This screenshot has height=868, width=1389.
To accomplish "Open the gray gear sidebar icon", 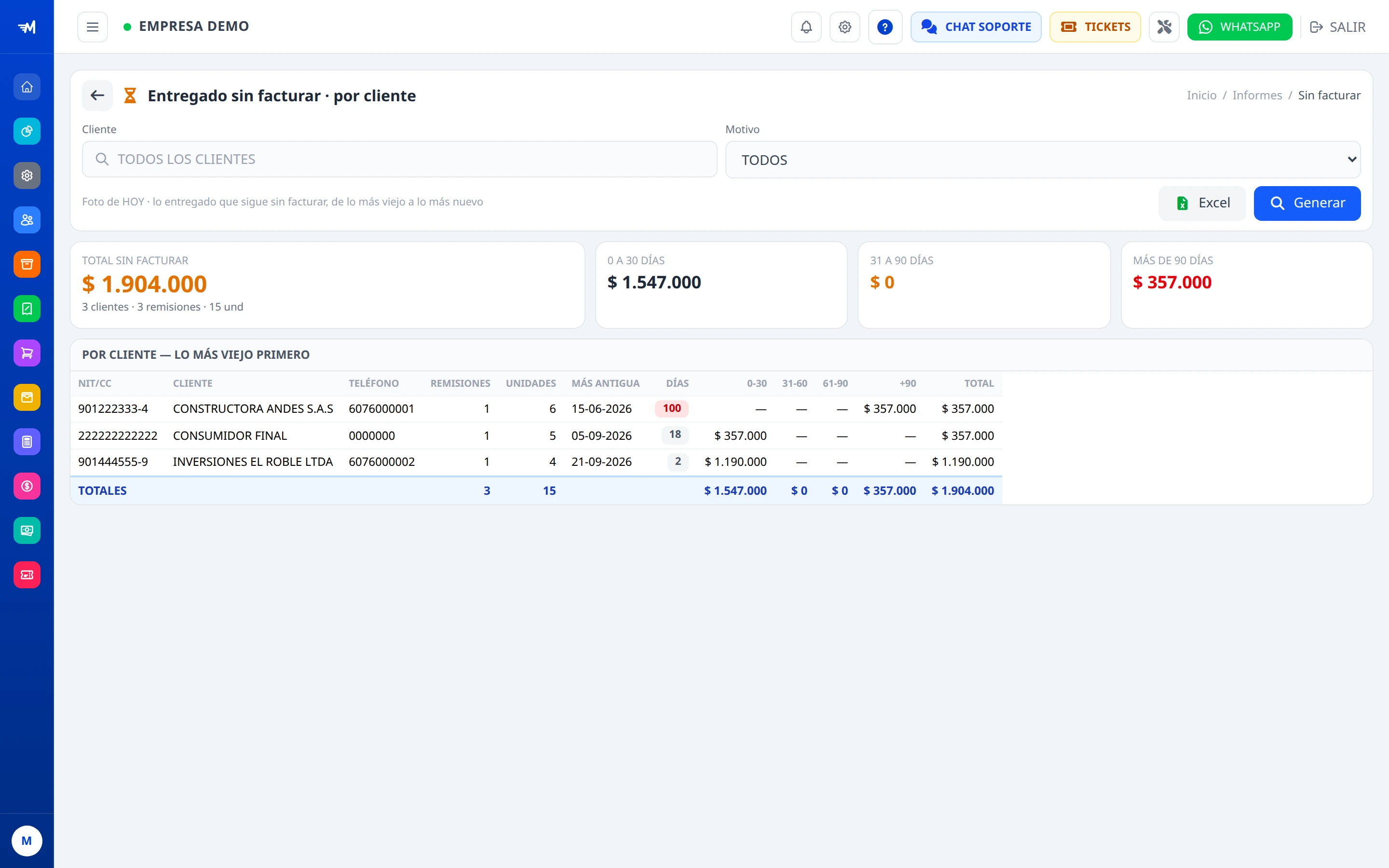I will [x=27, y=176].
